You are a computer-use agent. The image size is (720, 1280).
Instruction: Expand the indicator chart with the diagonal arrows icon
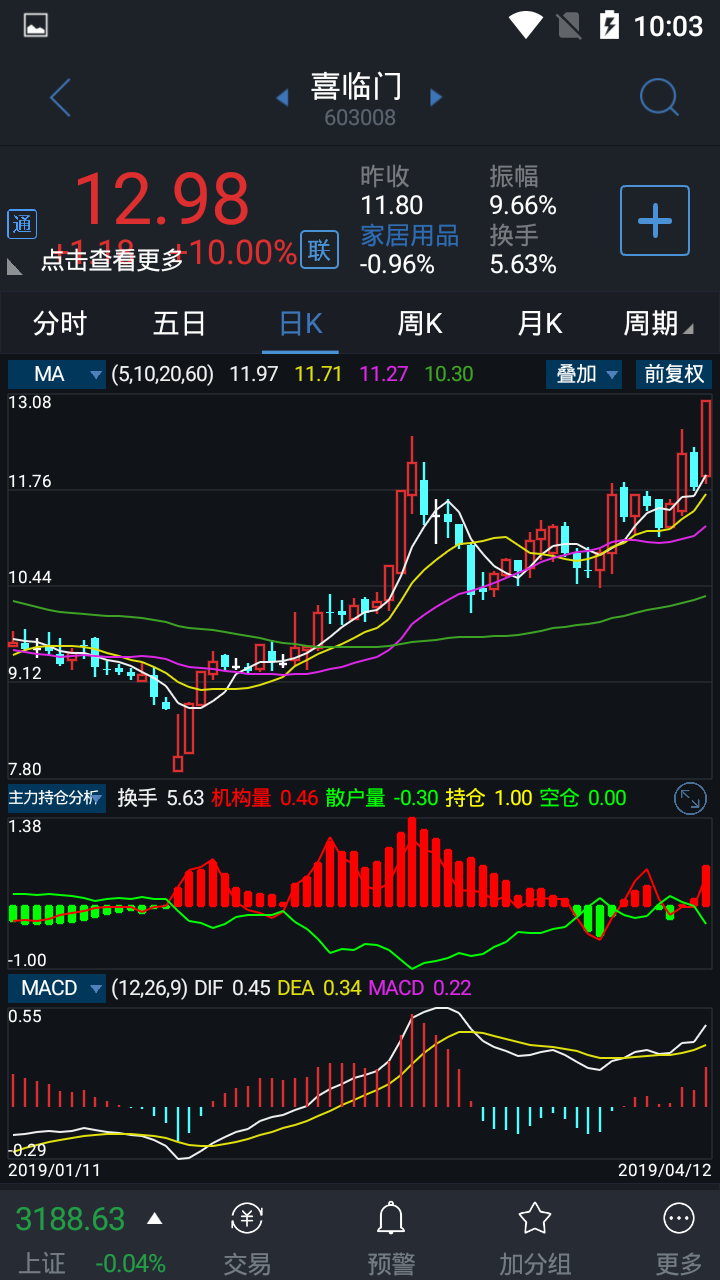pyautogui.click(x=691, y=798)
